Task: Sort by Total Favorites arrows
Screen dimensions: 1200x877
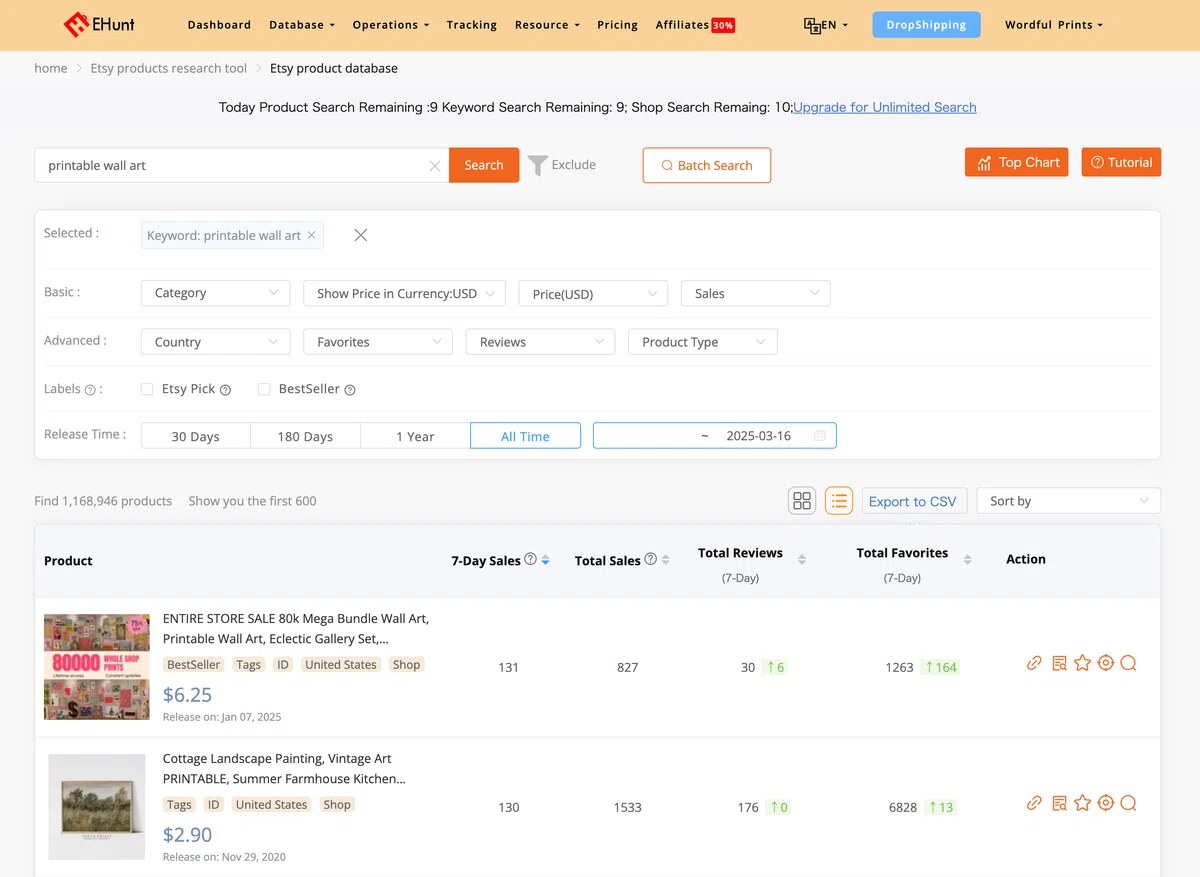Action: [x=967, y=560]
